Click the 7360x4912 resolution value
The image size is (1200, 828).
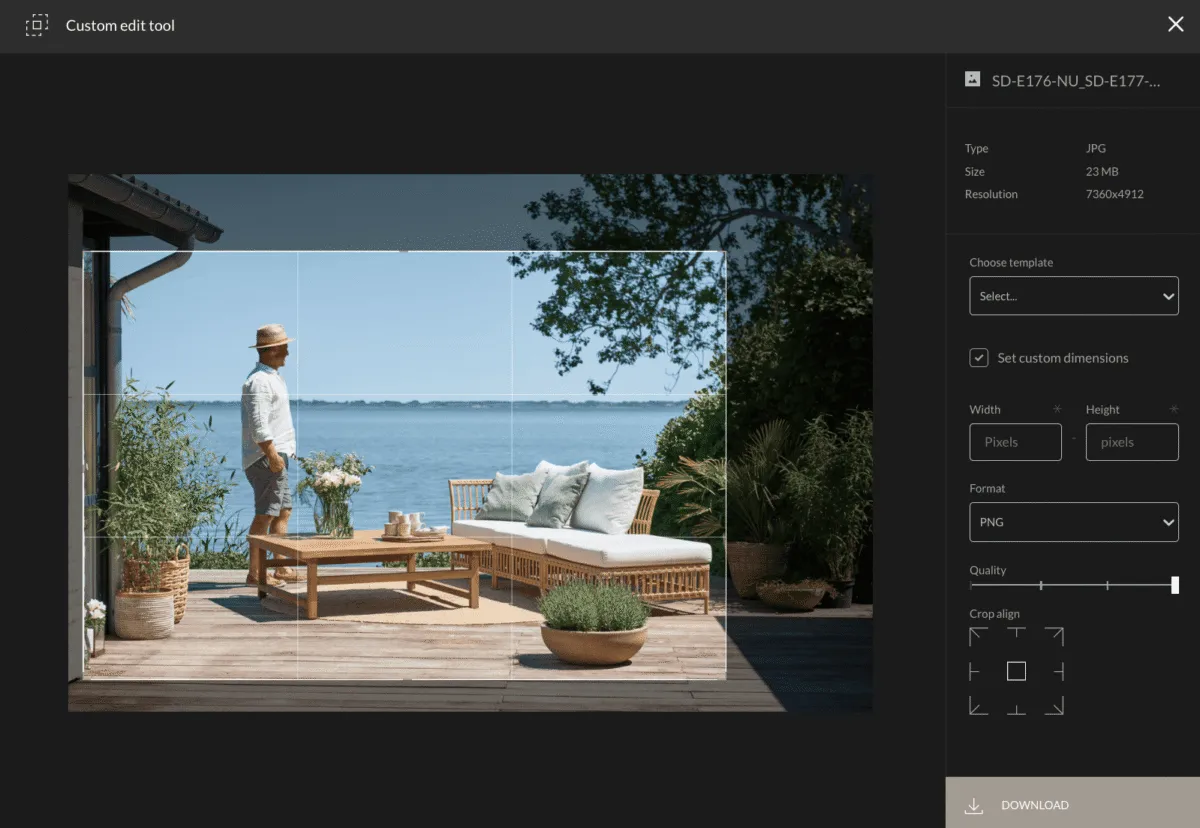pos(1114,194)
